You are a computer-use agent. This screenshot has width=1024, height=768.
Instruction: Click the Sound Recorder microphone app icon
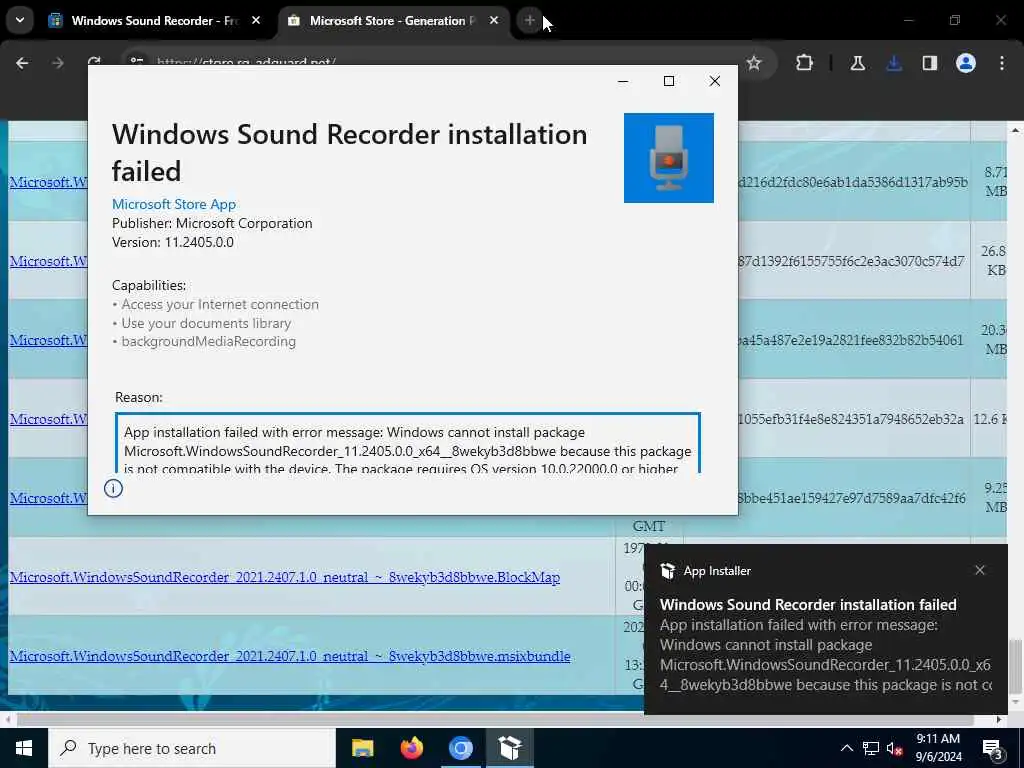click(x=669, y=158)
